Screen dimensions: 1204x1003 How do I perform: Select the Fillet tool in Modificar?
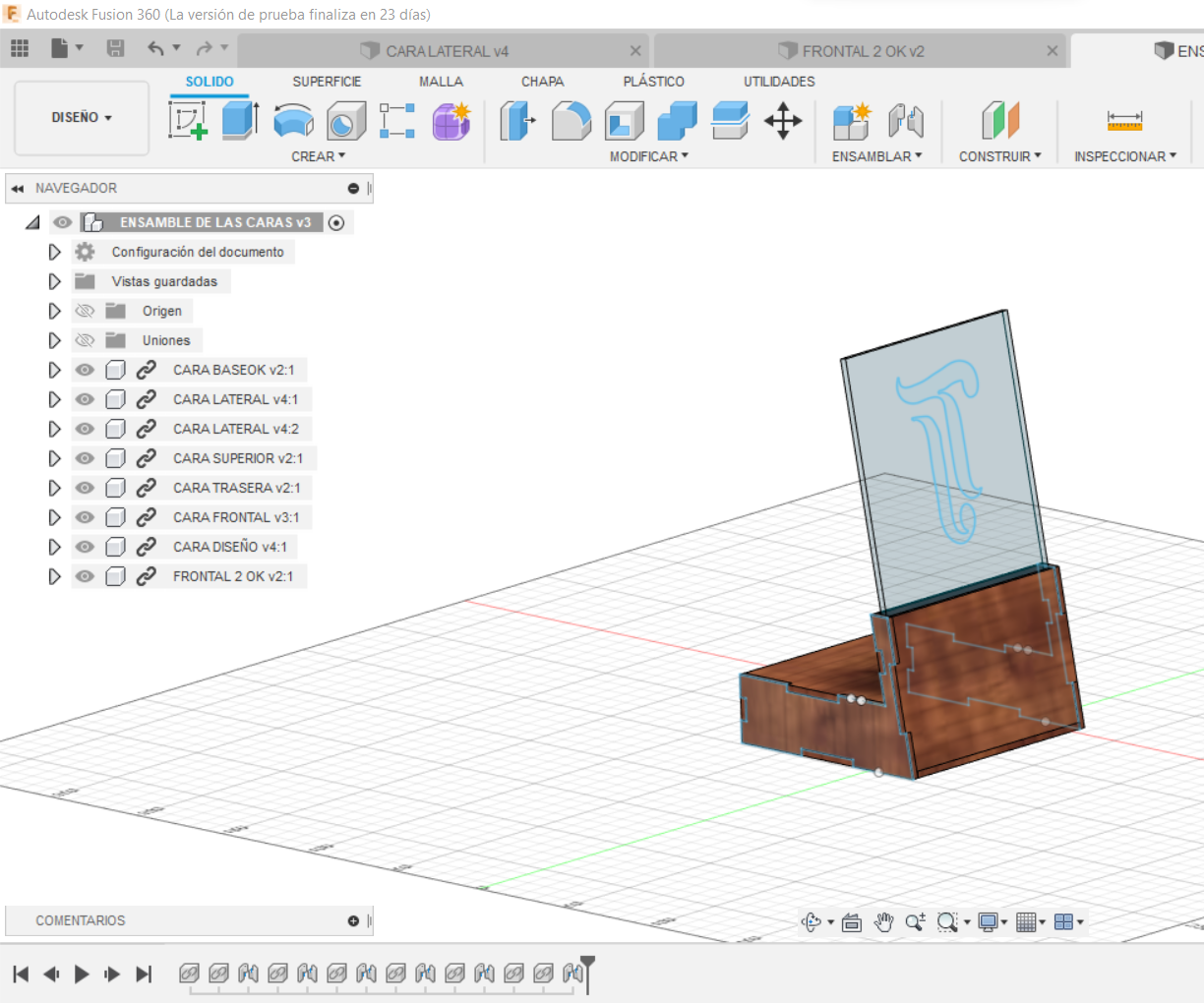[x=572, y=121]
